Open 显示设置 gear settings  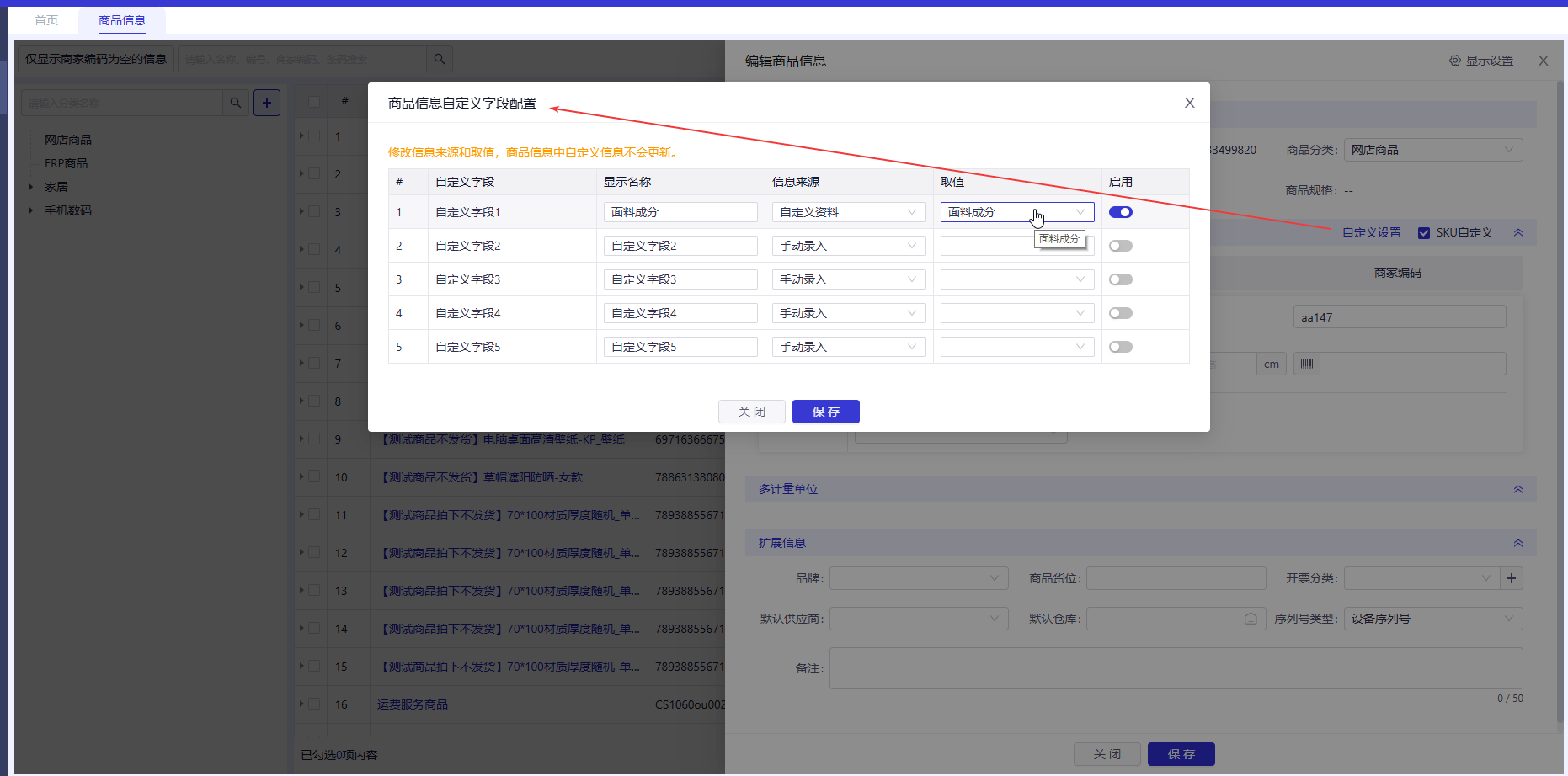[x=1481, y=61]
